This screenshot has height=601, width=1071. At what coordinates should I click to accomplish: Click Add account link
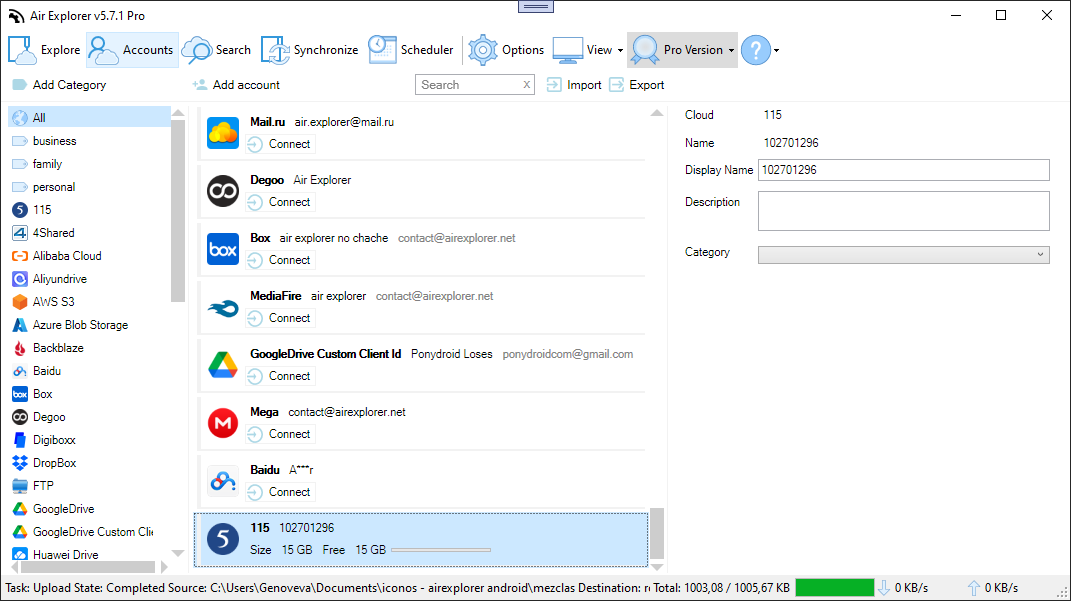point(246,85)
